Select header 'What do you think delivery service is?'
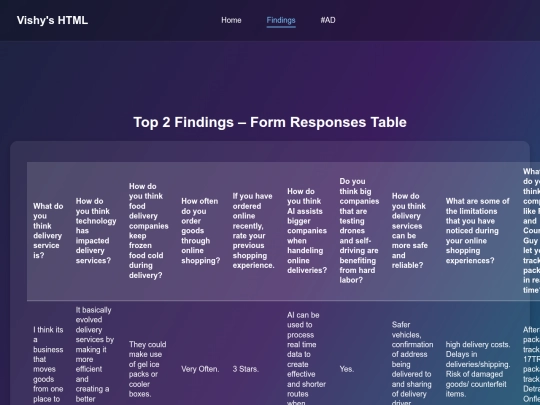The height and width of the screenshot is (405, 540). click(48, 231)
